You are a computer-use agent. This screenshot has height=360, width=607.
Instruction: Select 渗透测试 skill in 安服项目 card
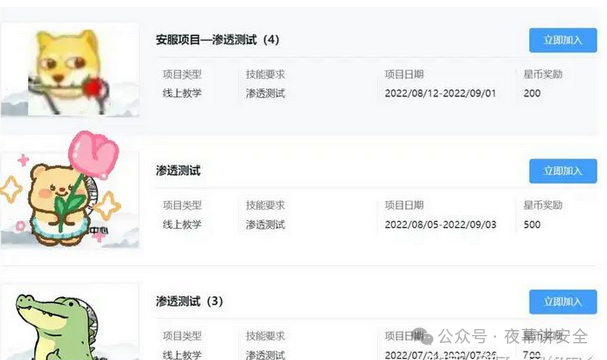pos(265,93)
